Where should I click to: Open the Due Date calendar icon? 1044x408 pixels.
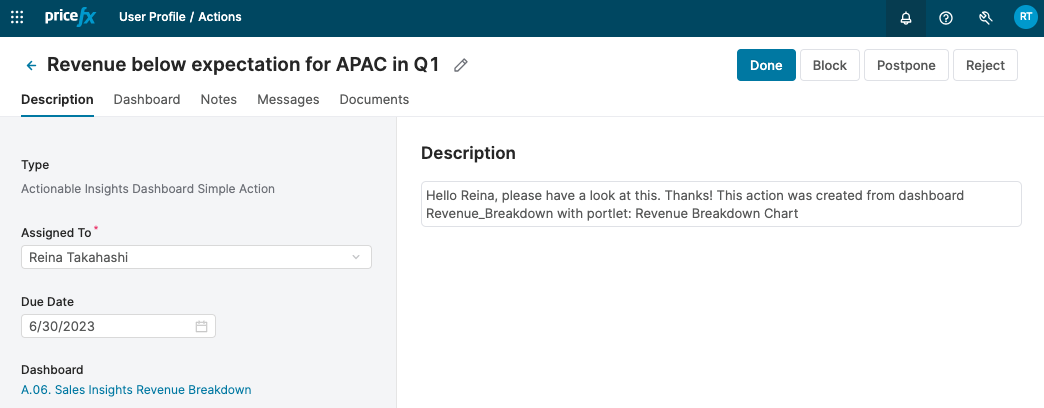point(201,326)
